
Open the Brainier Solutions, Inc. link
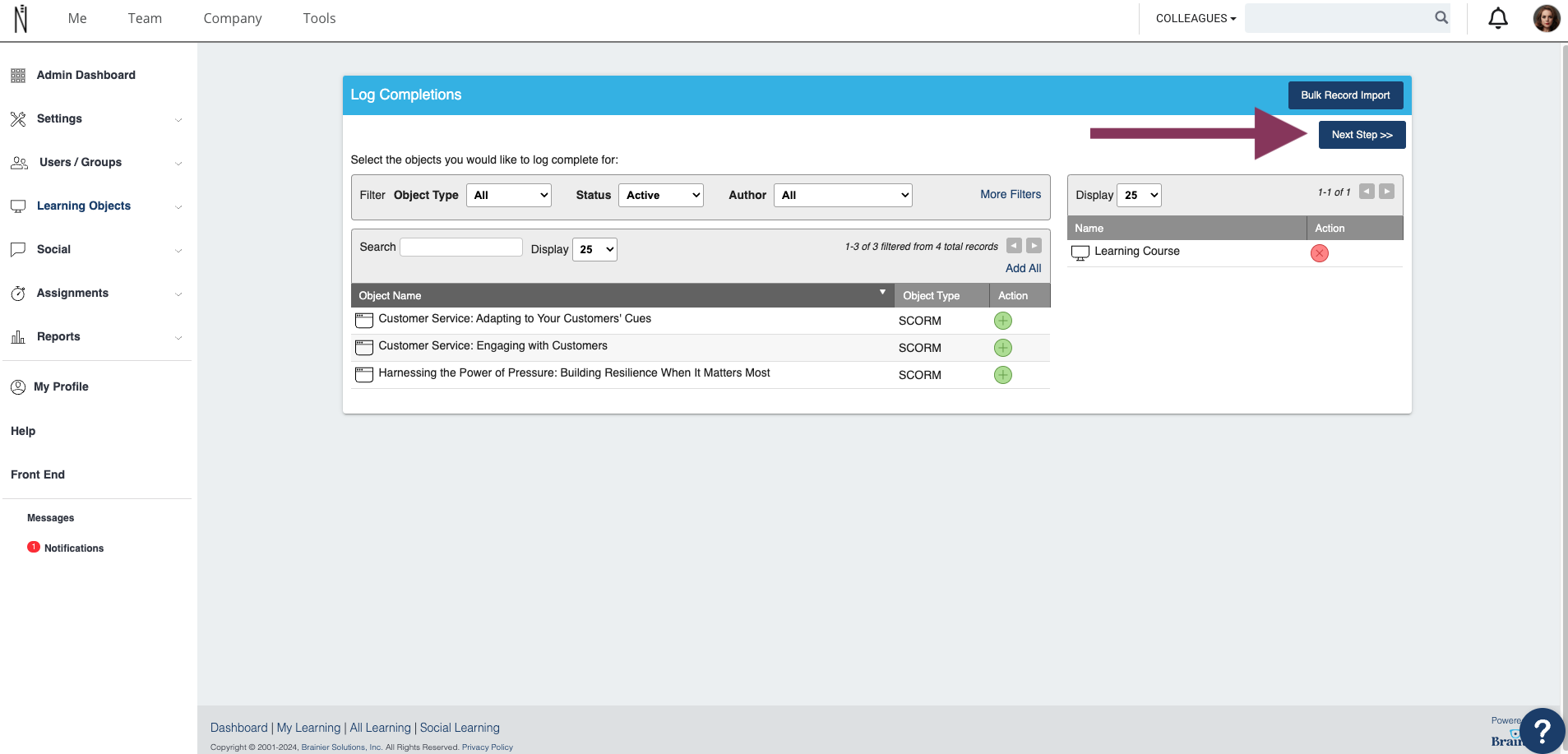[341, 747]
